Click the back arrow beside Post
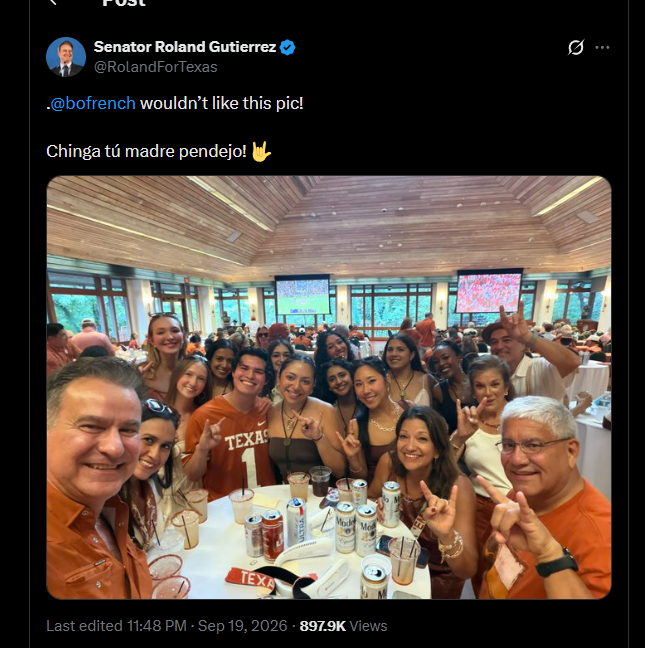645x648 pixels. coord(53,2)
